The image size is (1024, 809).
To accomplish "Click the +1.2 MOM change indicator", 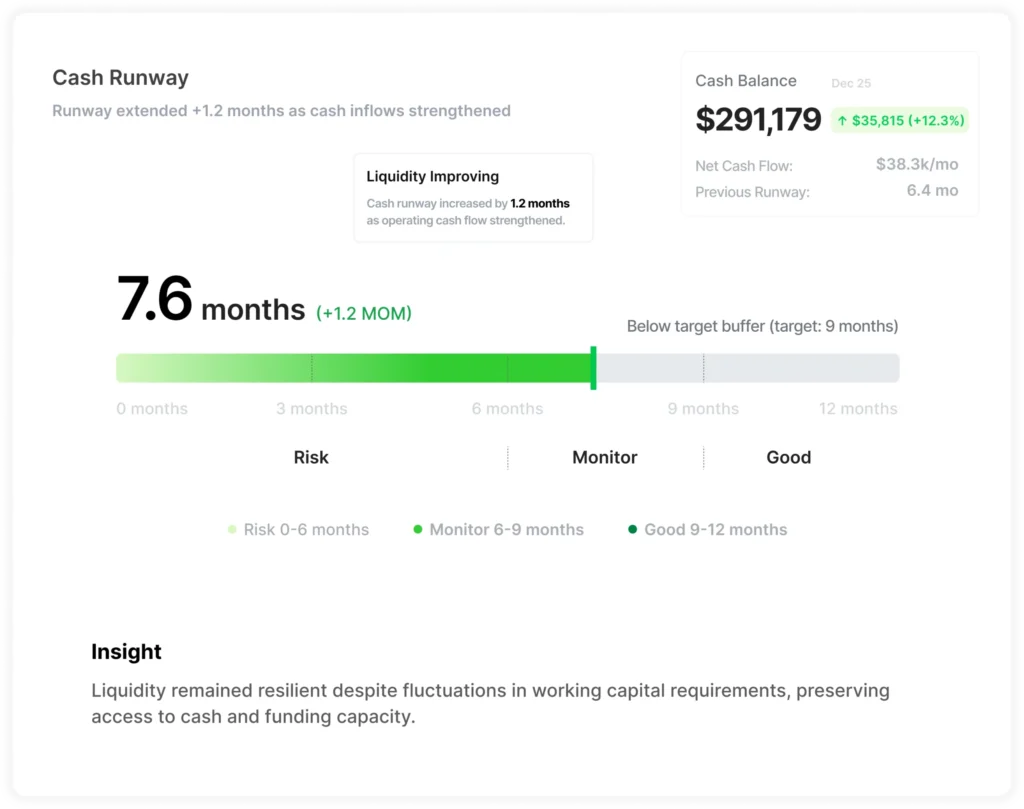I will 364,313.
